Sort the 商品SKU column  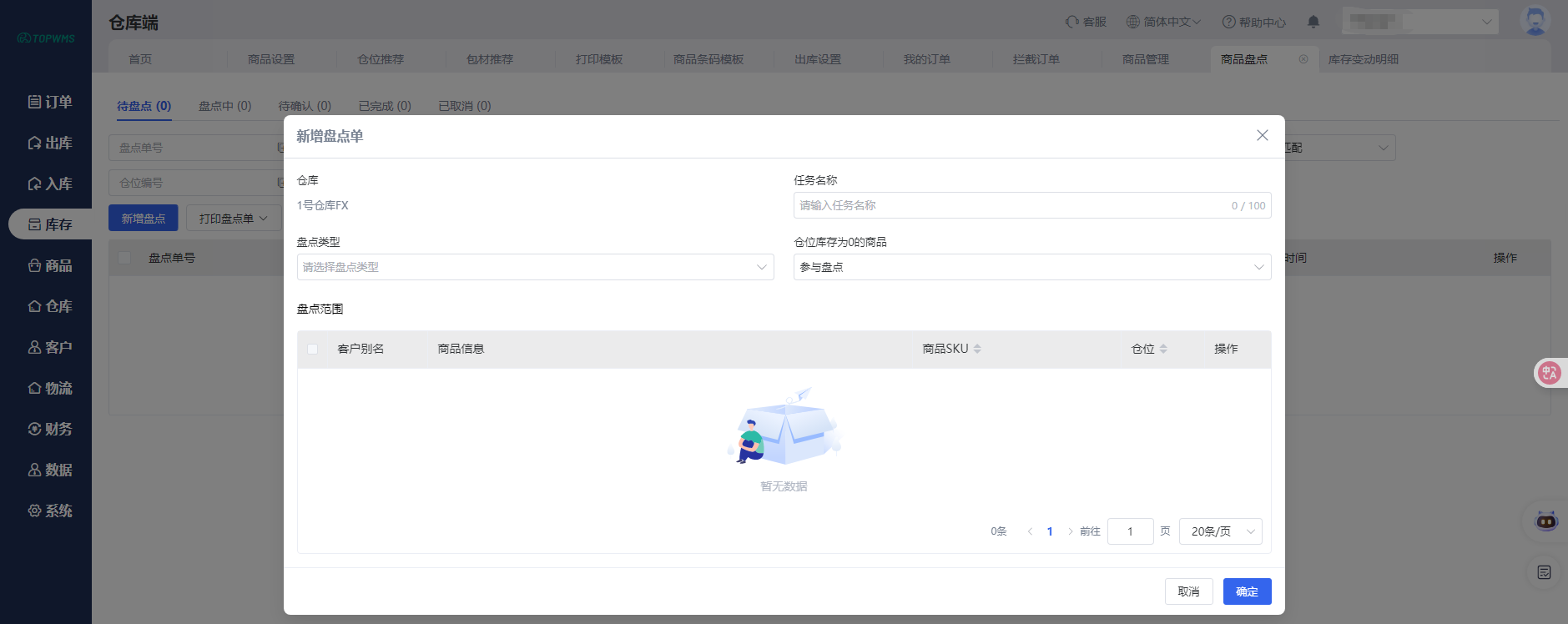tap(977, 349)
